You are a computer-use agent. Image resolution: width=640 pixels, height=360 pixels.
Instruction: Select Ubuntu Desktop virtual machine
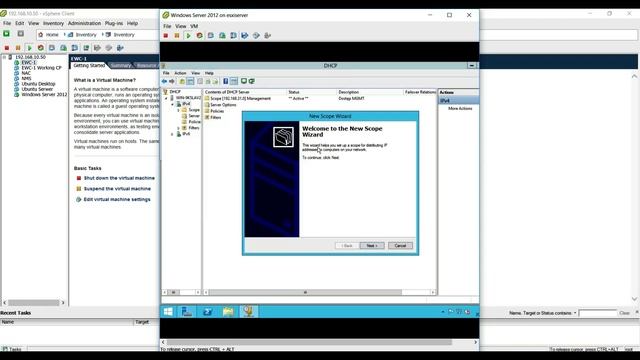(x=38, y=84)
